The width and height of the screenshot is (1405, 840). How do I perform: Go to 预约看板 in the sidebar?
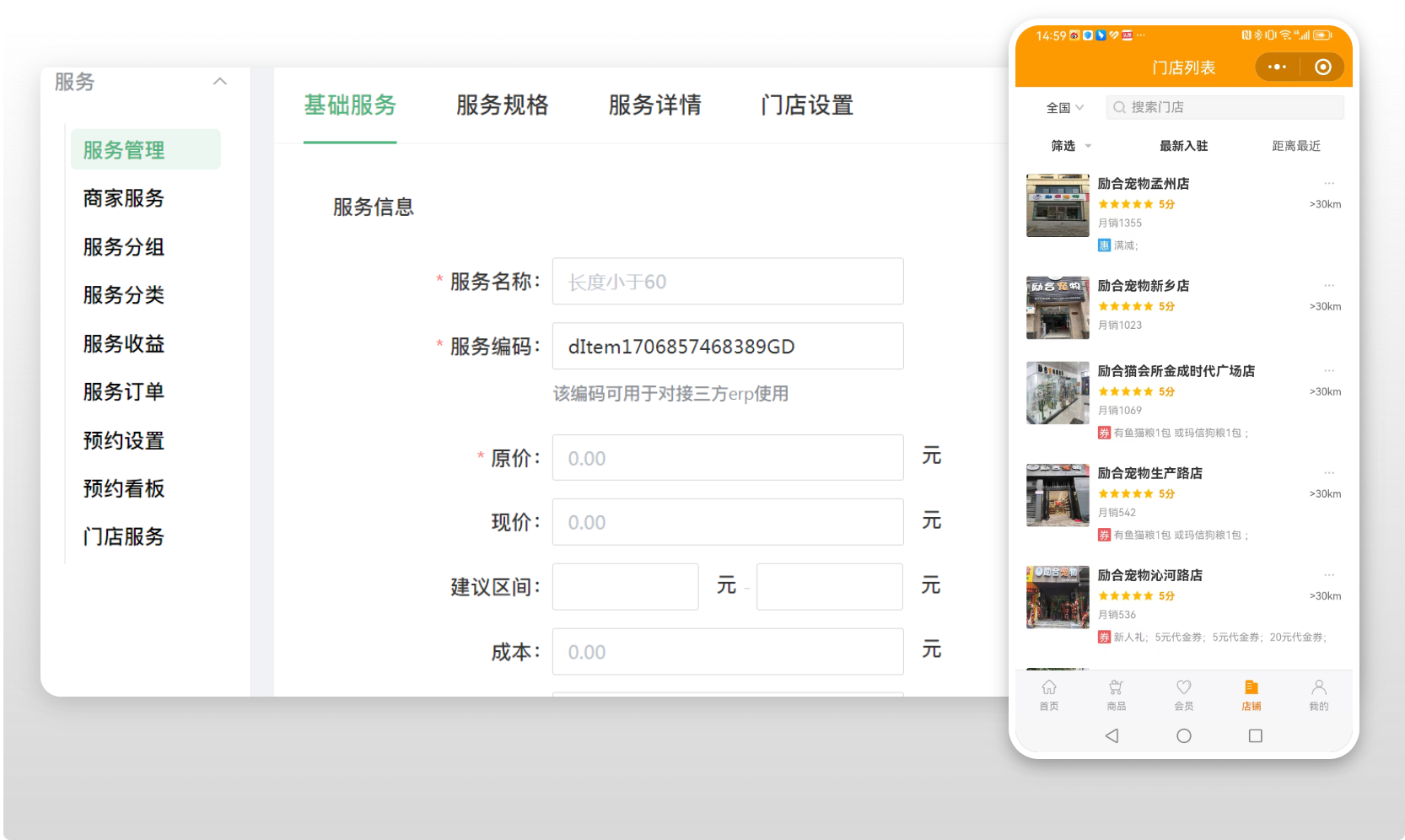(x=123, y=489)
